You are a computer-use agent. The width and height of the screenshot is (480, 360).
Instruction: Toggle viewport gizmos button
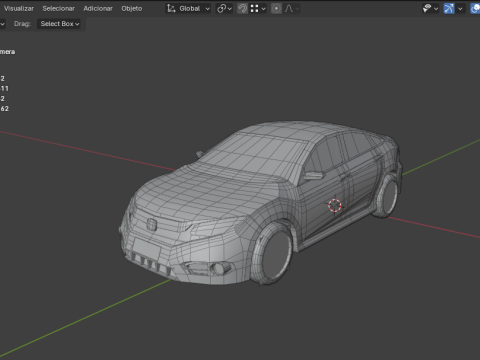[449, 9]
